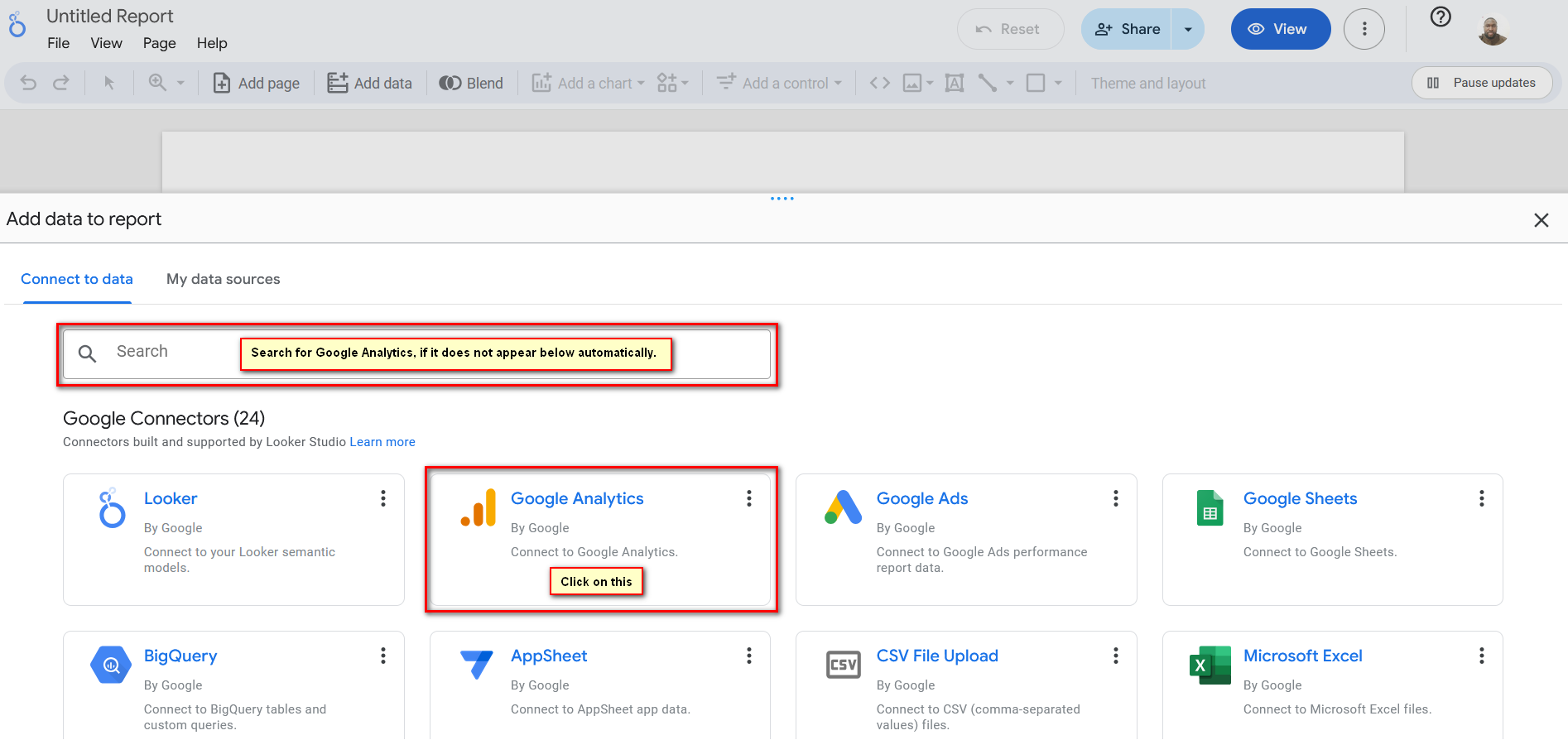Click the shape rectangle tool icon
Viewport: 1568px width, 740px height.
pyautogui.click(x=1036, y=83)
